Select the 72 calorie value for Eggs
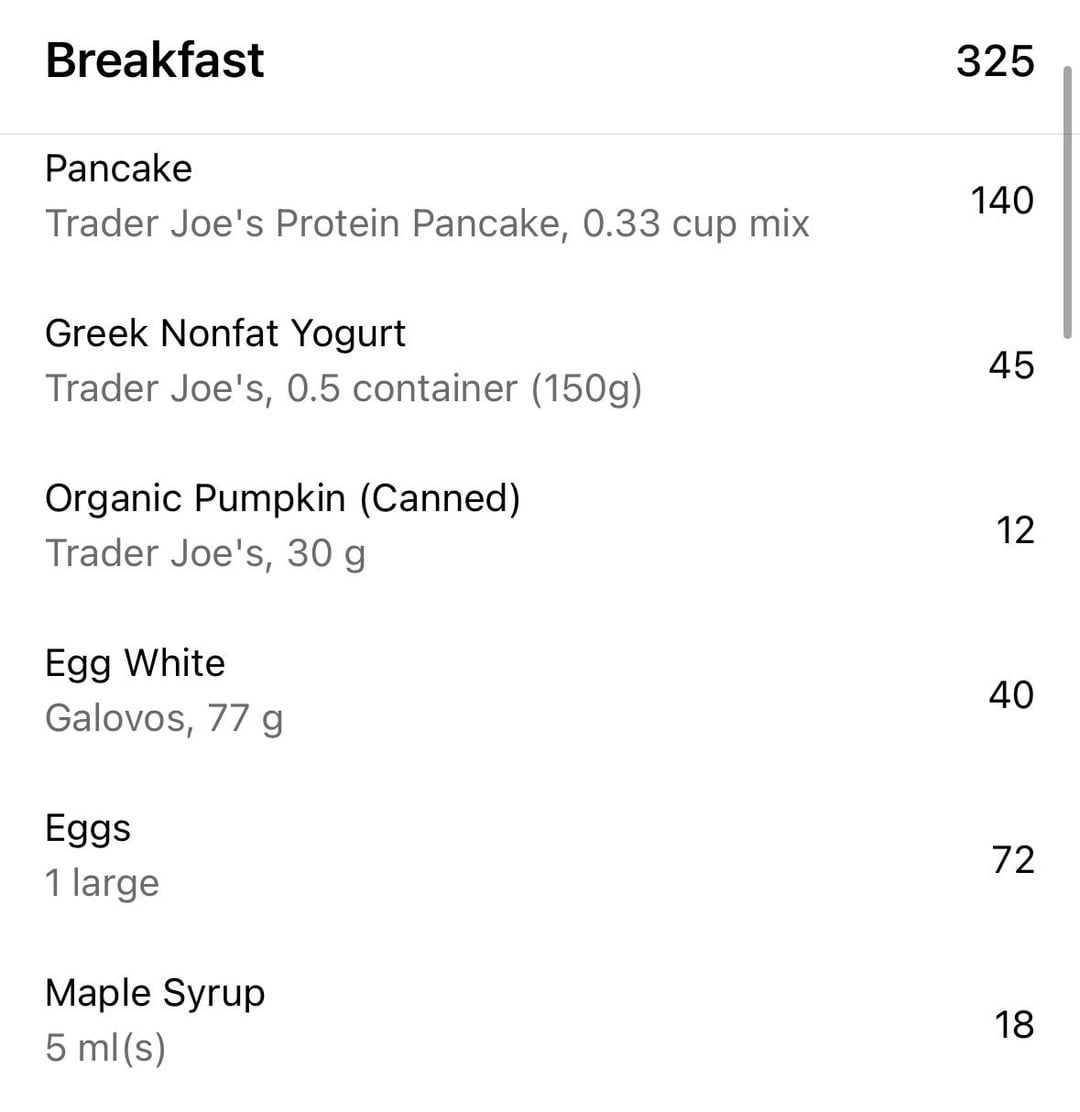 1013,860
